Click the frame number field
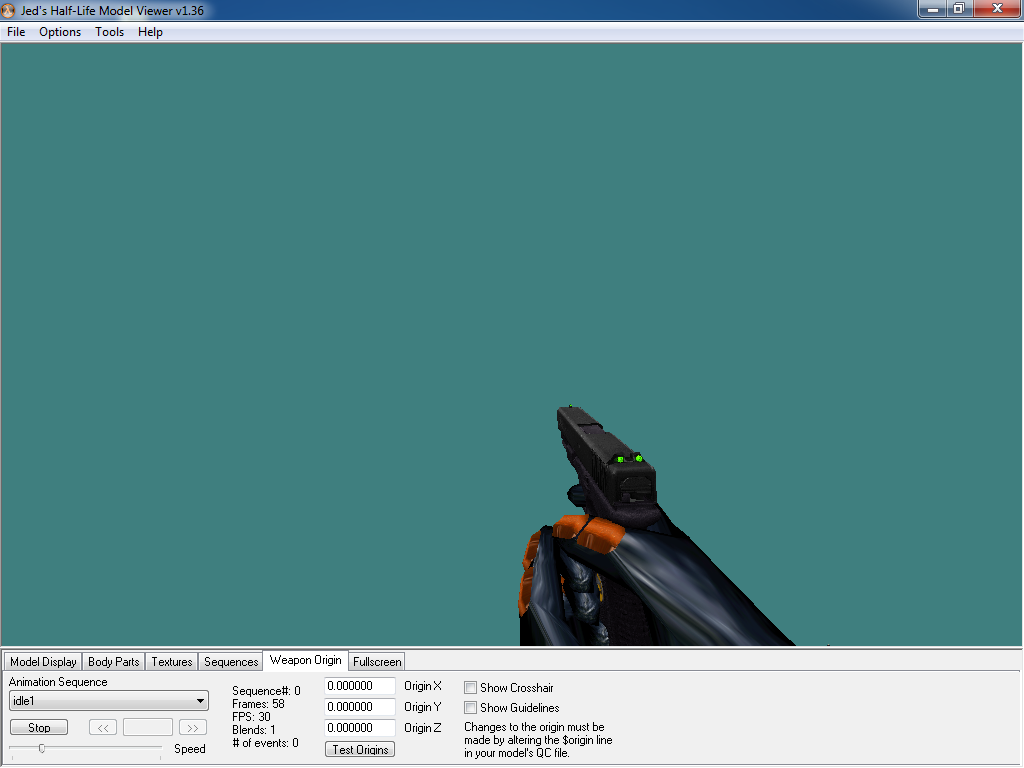 pos(148,728)
